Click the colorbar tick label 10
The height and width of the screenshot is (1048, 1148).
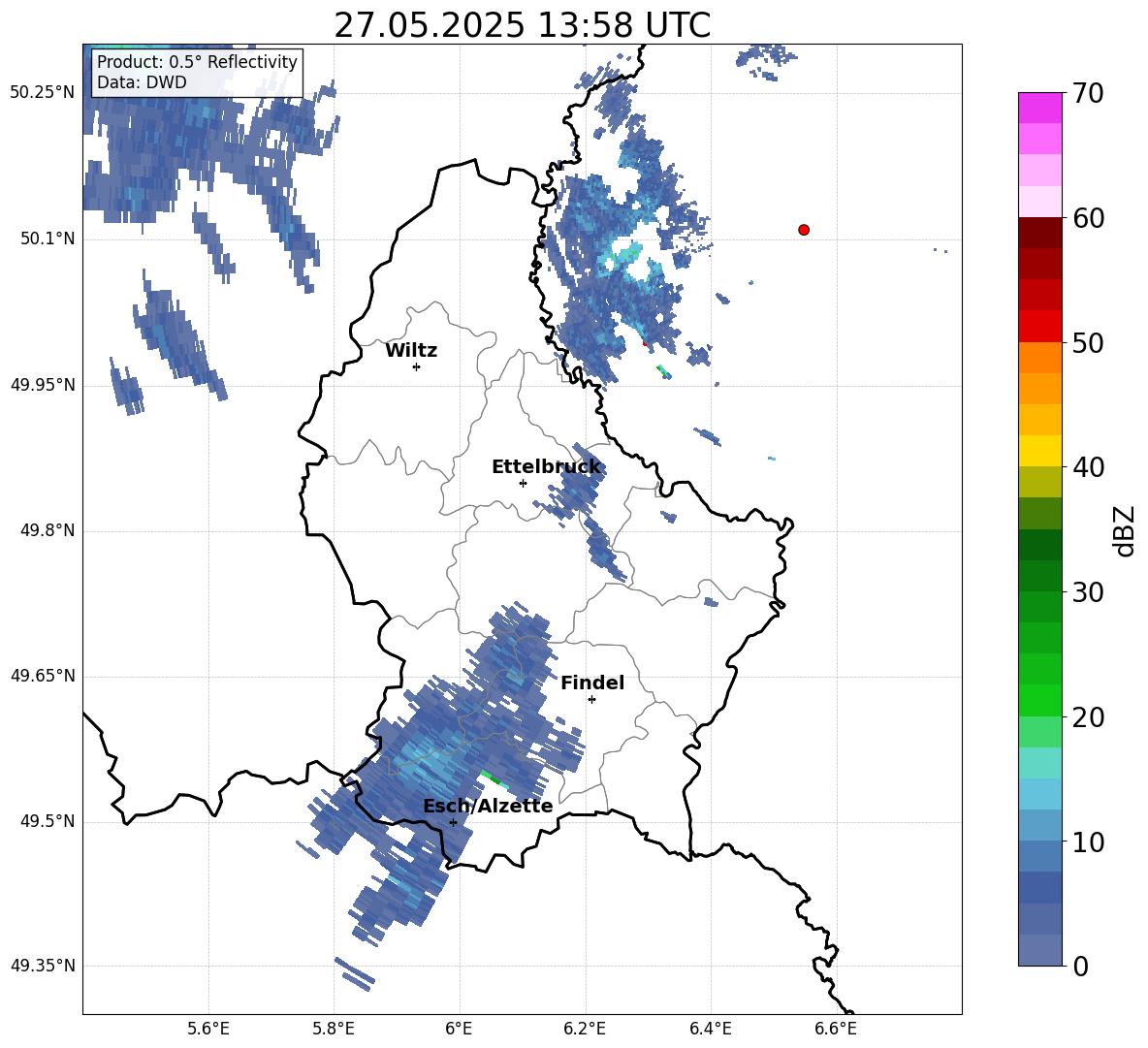1088,842
